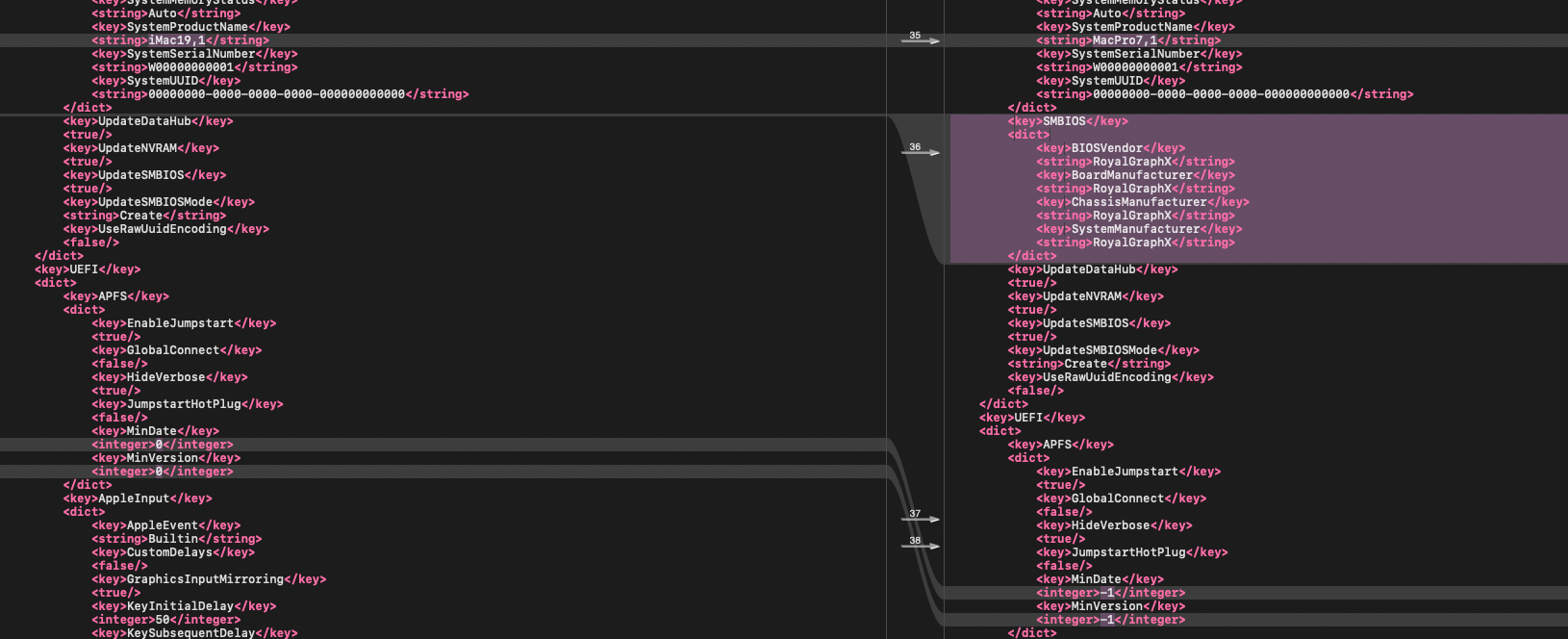Click the BIOSVendor key line
Screen dimensions: 1568x639
(1111, 148)
